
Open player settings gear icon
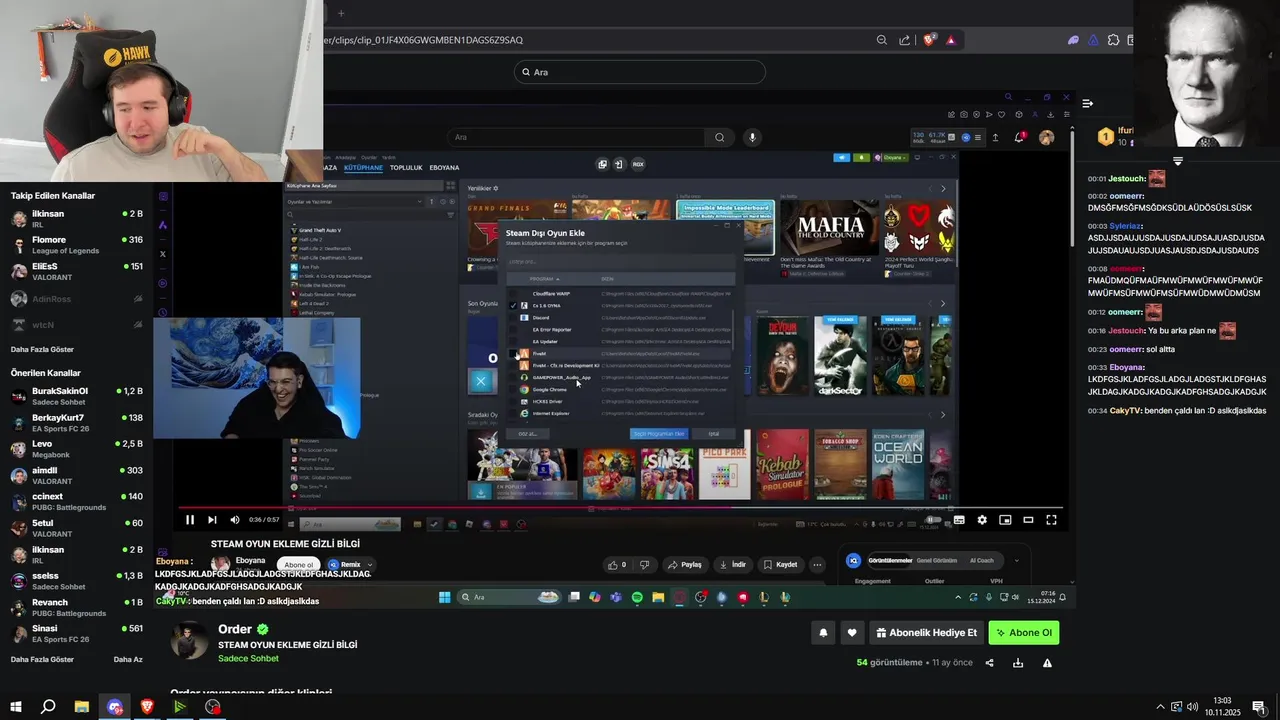coord(982,520)
